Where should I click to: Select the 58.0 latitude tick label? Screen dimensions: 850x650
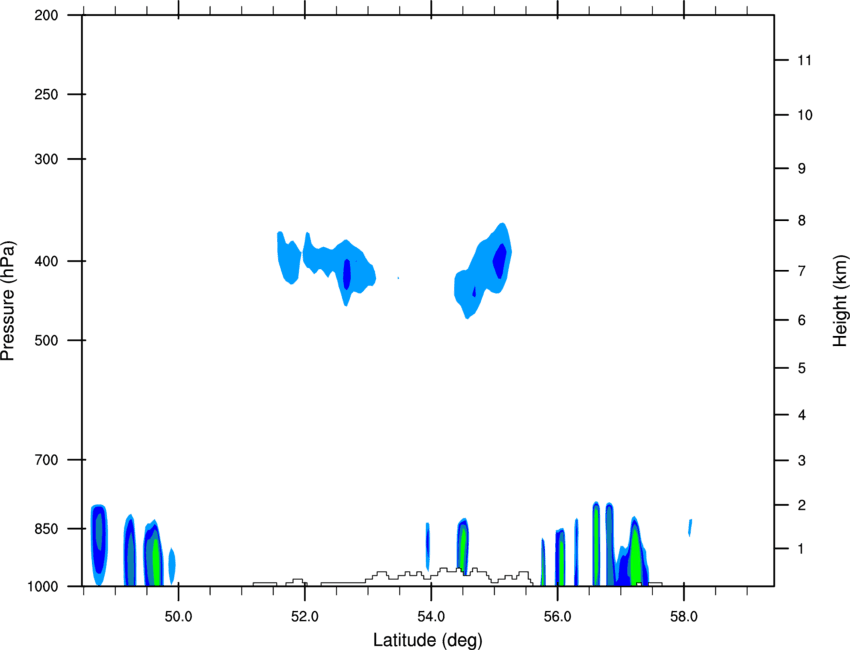pyautogui.click(x=684, y=617)
